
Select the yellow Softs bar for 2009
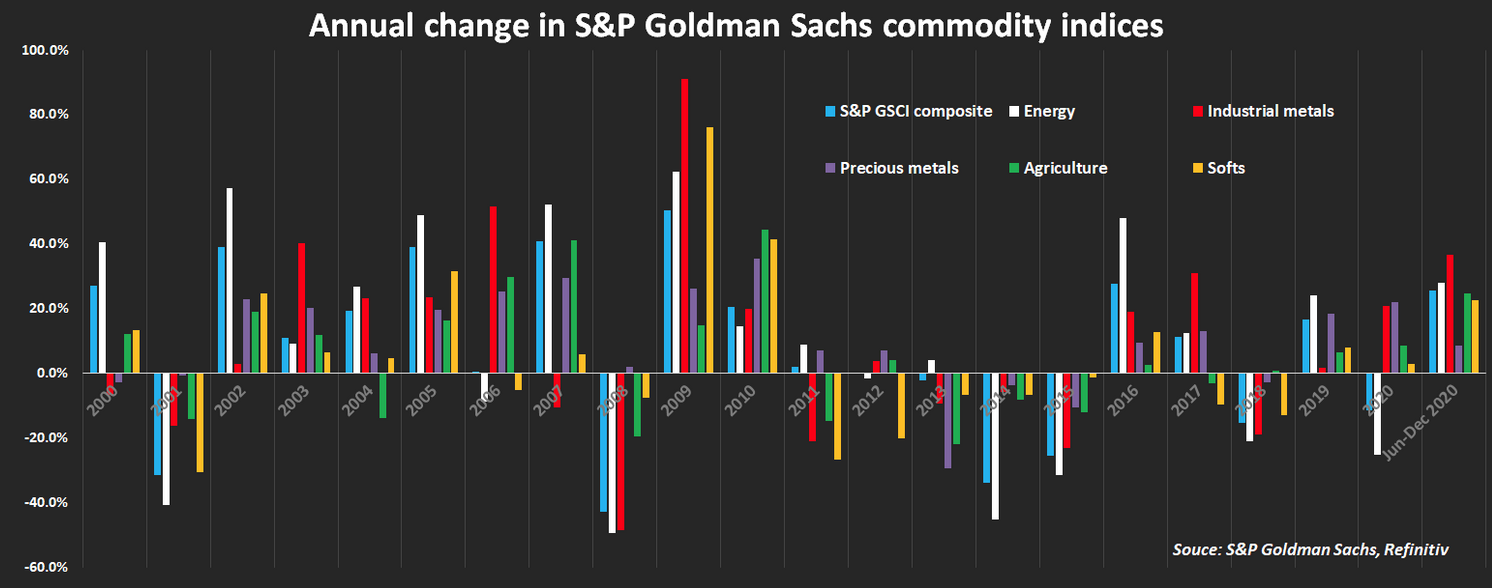pyautogui.click(x=710, y=250)
